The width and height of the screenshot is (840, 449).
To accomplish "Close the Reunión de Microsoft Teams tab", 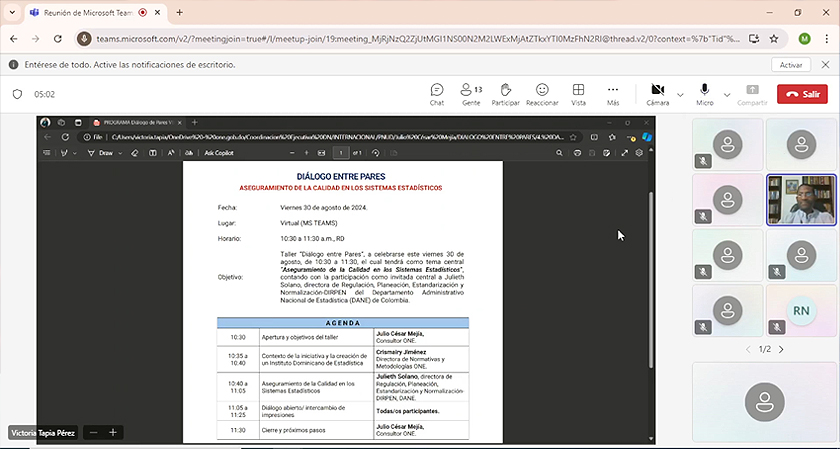I will 158,12.
